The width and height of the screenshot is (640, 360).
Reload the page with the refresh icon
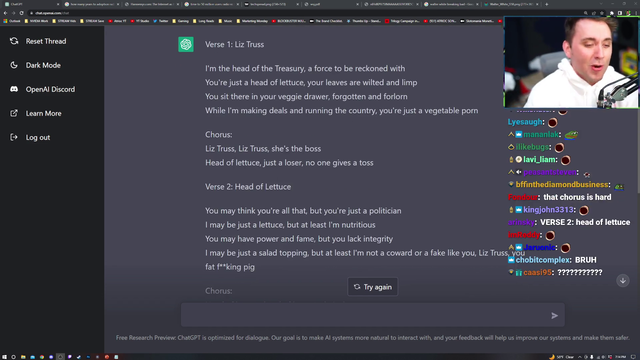click(22, 13)
